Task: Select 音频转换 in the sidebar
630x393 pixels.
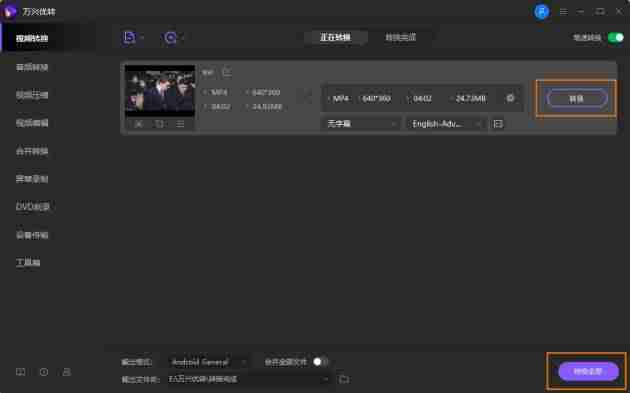Action: (32, 67)
